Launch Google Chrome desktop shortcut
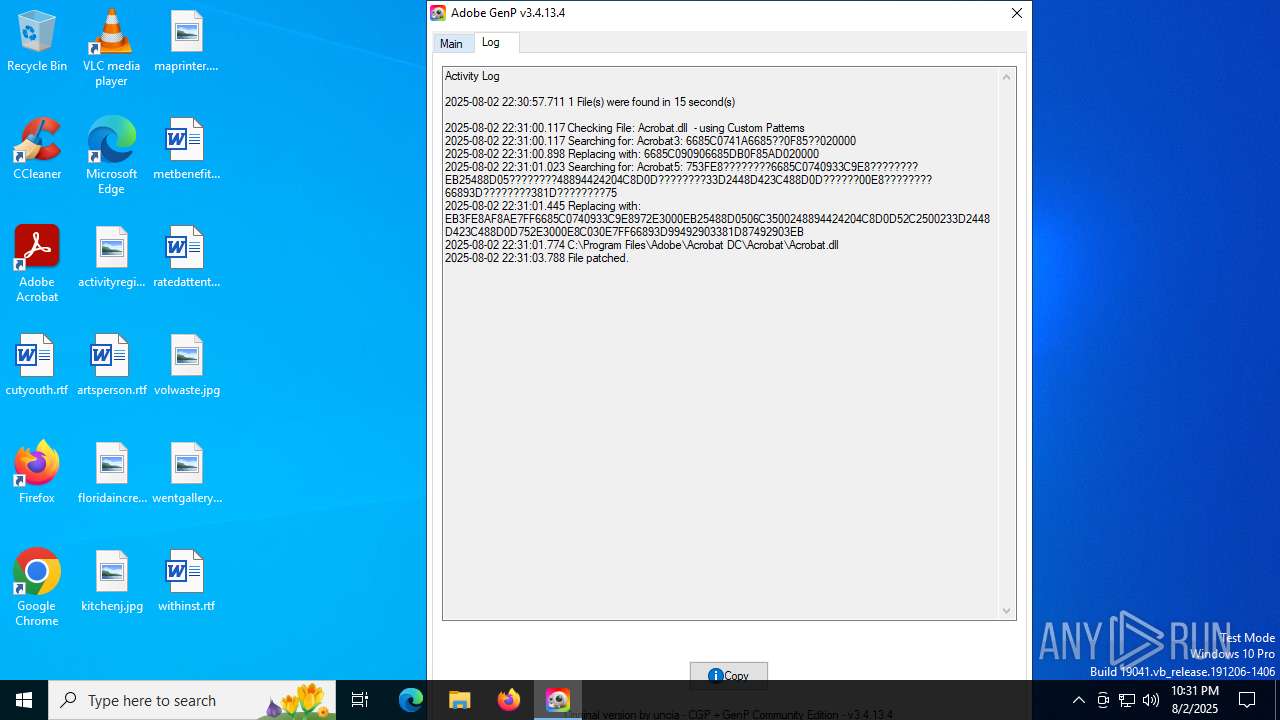The width and height of the screenshot is (1280, 720). tap(37, 588)
